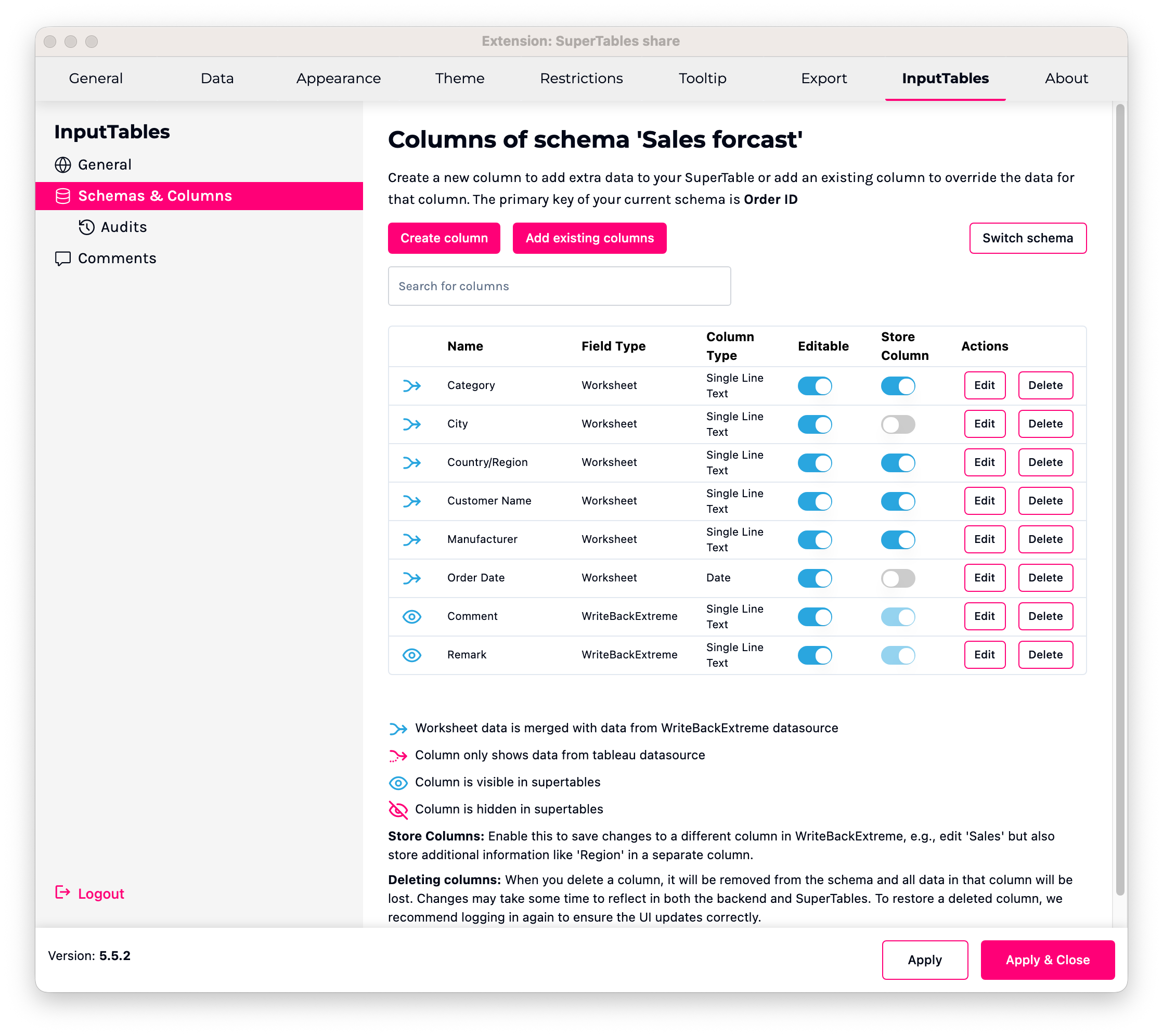The height and width of the screenshot is (1036, 1163).
Task: Click the Comments speech bubble icon
Action: coord(62,258)
